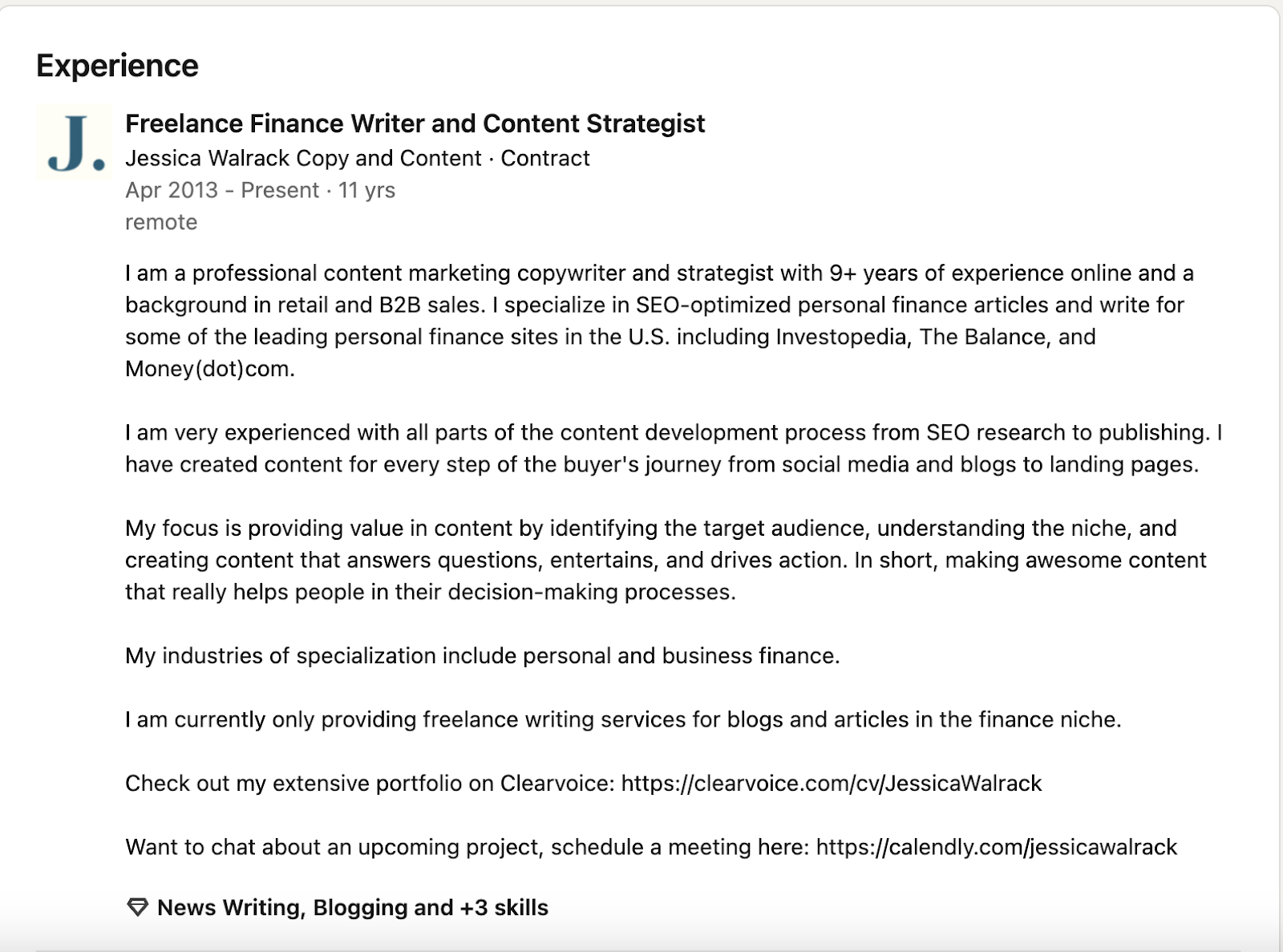
Task: Click the Contract employment type label
Action: tap(545, 158)
